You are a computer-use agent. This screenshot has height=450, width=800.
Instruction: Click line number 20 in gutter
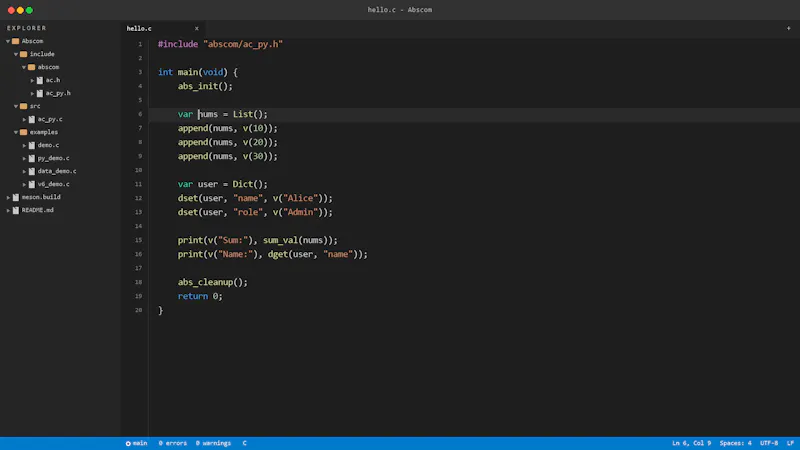(139, 310)
